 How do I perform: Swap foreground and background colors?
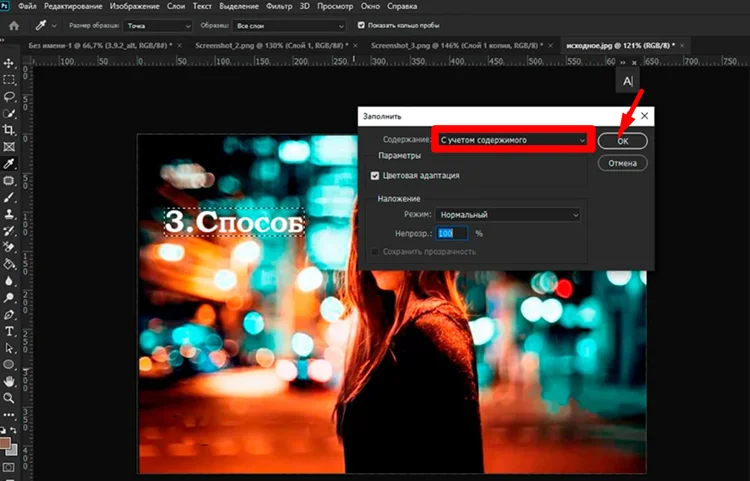click(x=14, y=431)
